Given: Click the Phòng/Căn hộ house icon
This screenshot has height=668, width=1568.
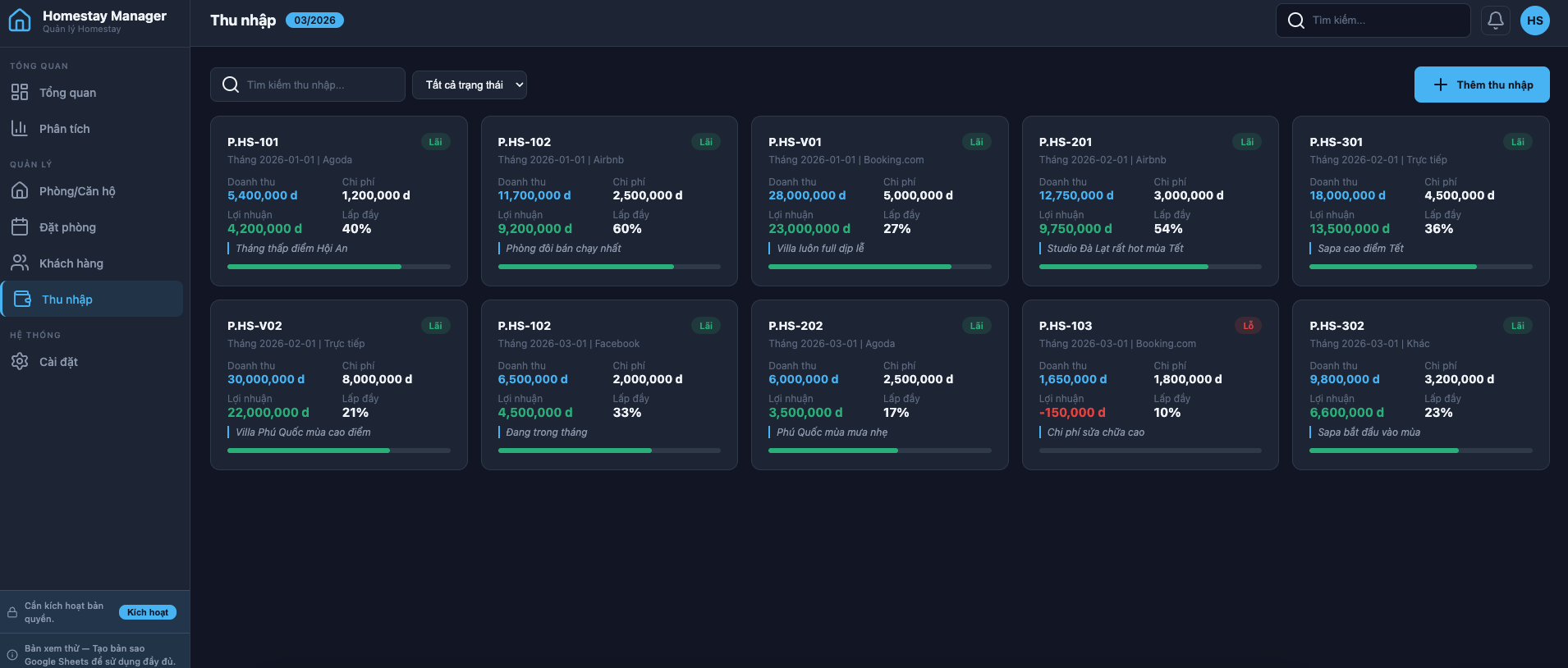Looking at the screenshot, I should pyautogui.click(x=20, y=191).
